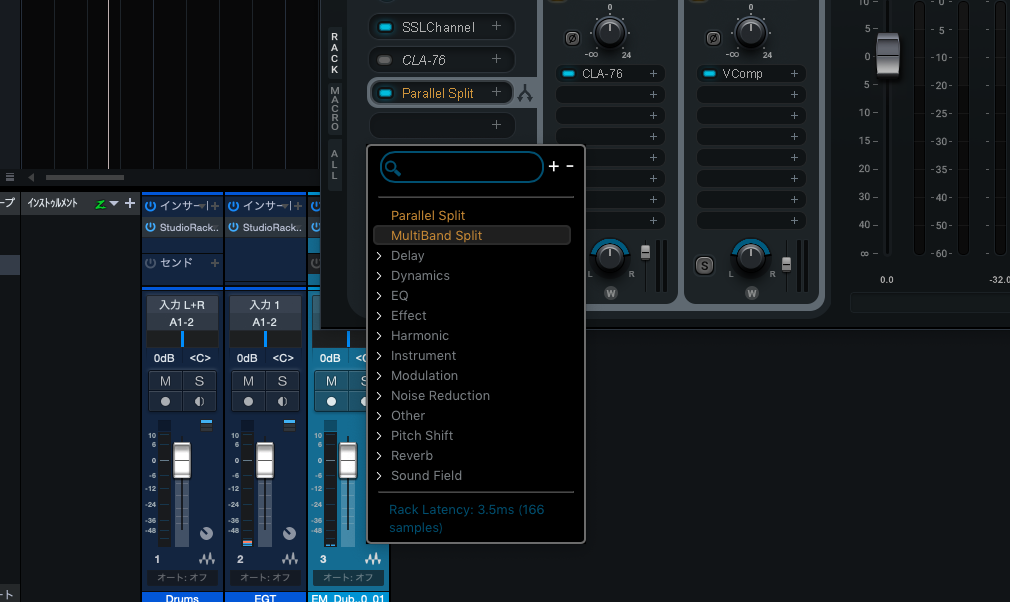Screen dimensions: 1010x602
Task: Click the Drums channel volume fader
Action: click(182, 460)
